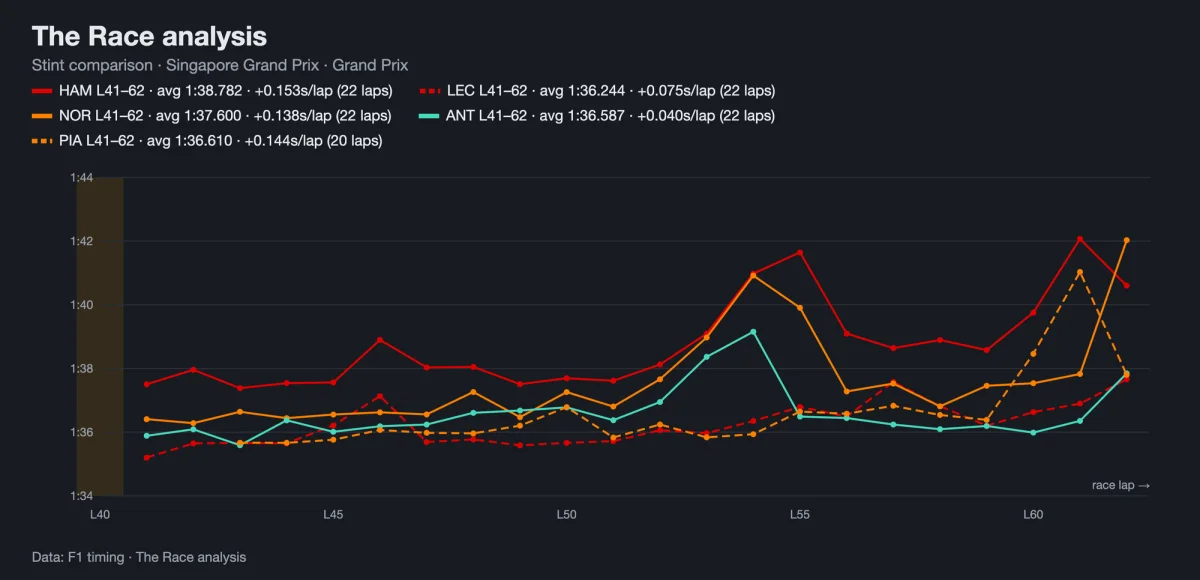The image size is (1200, 580).
Task: Click the L55 x-axis label
Action: point(800,515)
